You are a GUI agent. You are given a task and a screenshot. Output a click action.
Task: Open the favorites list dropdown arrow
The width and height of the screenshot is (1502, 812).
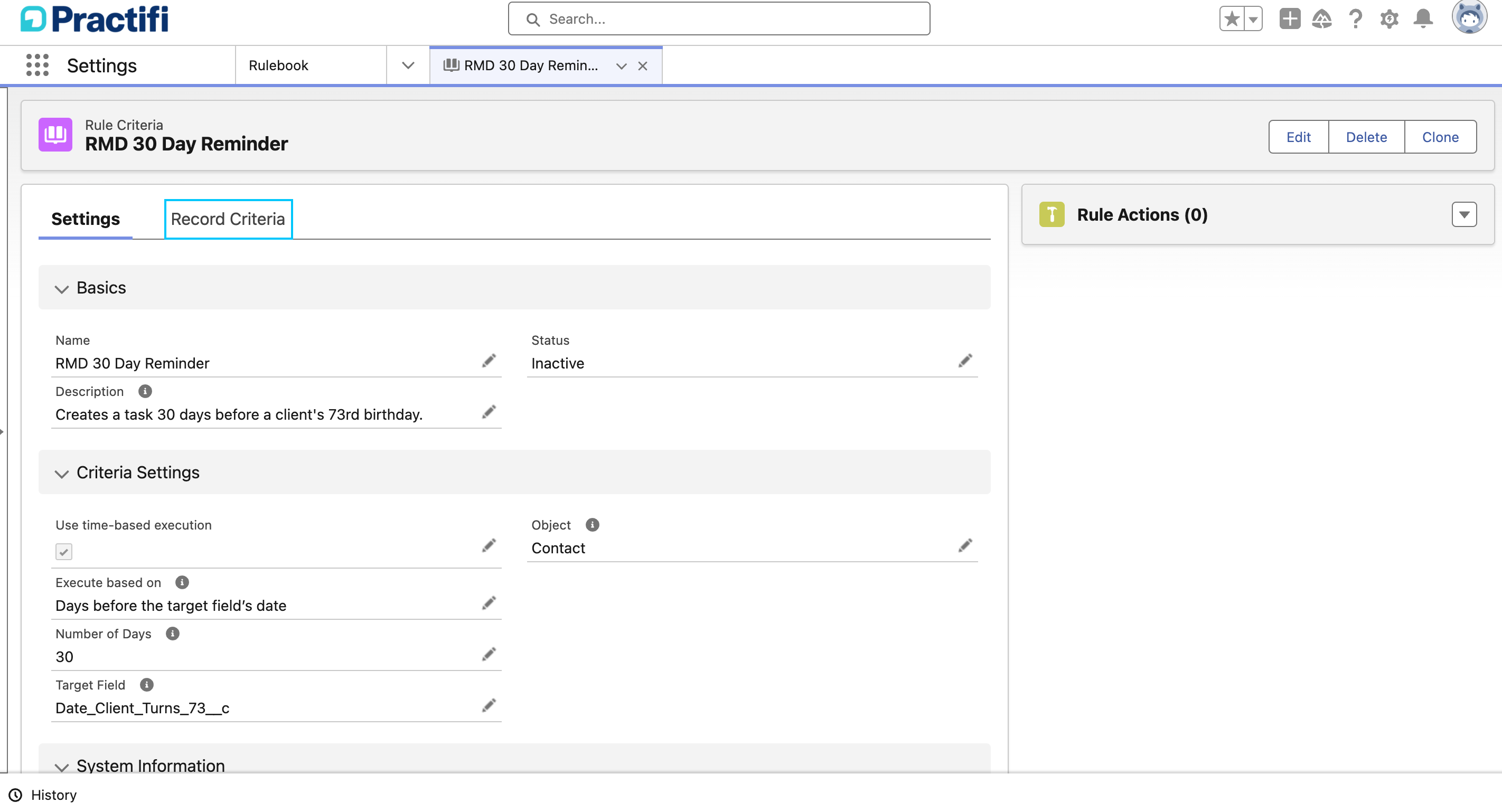coord(1253,19)
